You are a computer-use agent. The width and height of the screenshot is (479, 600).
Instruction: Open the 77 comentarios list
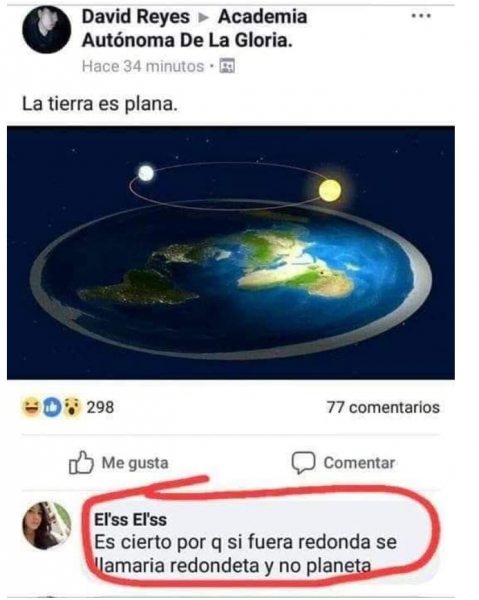click(x=383, y=408)
